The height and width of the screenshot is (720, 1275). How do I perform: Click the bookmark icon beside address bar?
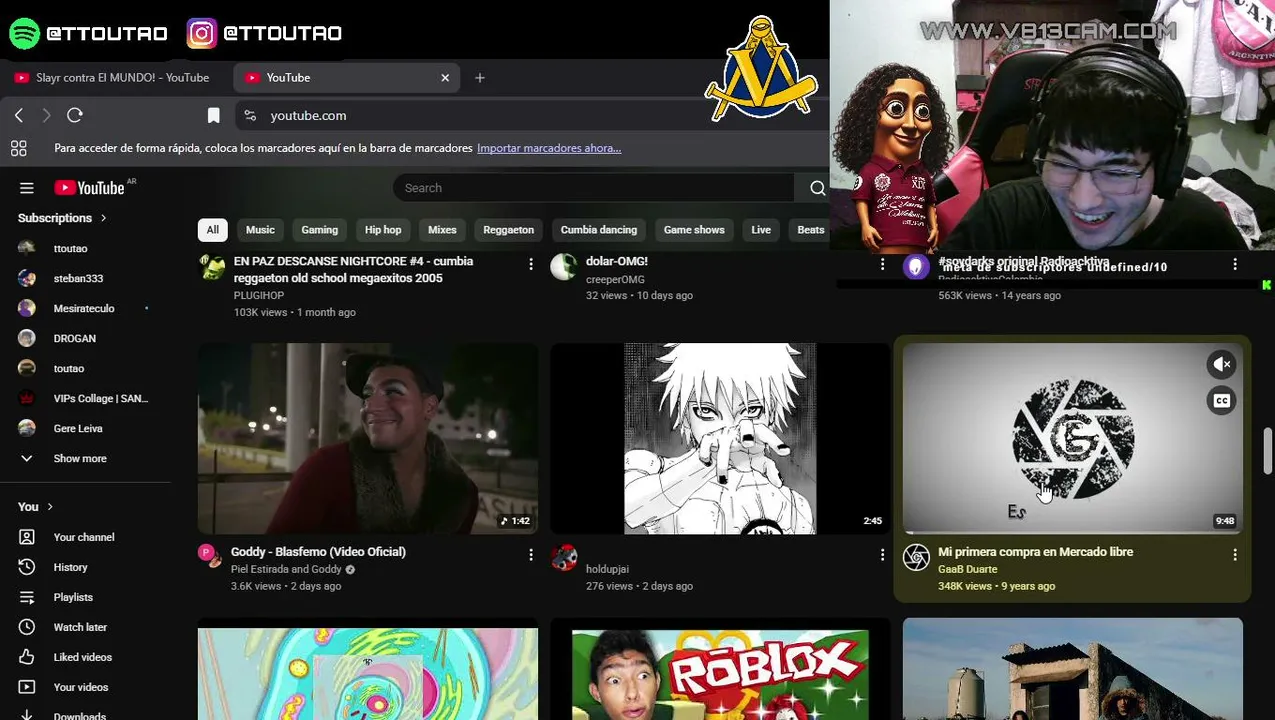(213, 116)
